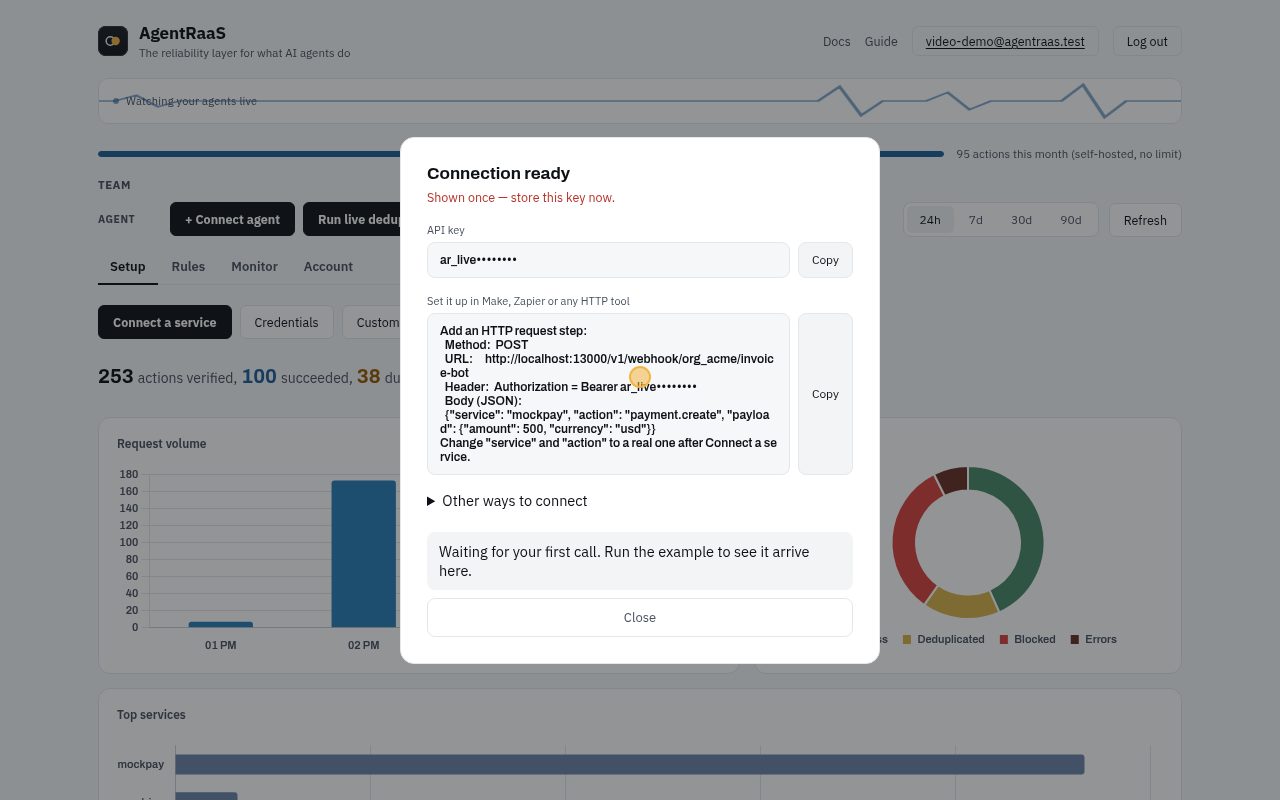This screenshot has width=1280, height=800.
Task: Switch to the Setup tab
Action: click(127, 267)
